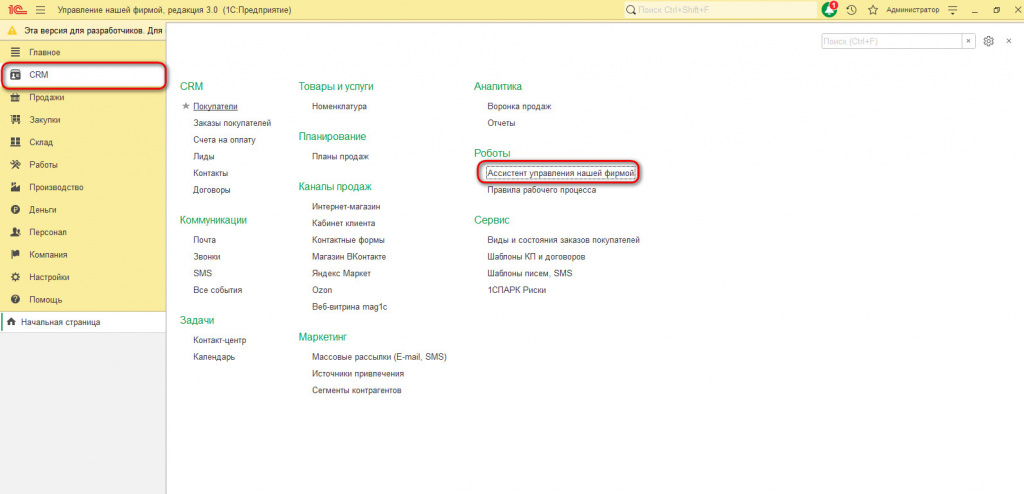Image resolution: width=1024 pixels, height=494 pixels.
Task: Click Компания flag icon
Action: point(16,255)
